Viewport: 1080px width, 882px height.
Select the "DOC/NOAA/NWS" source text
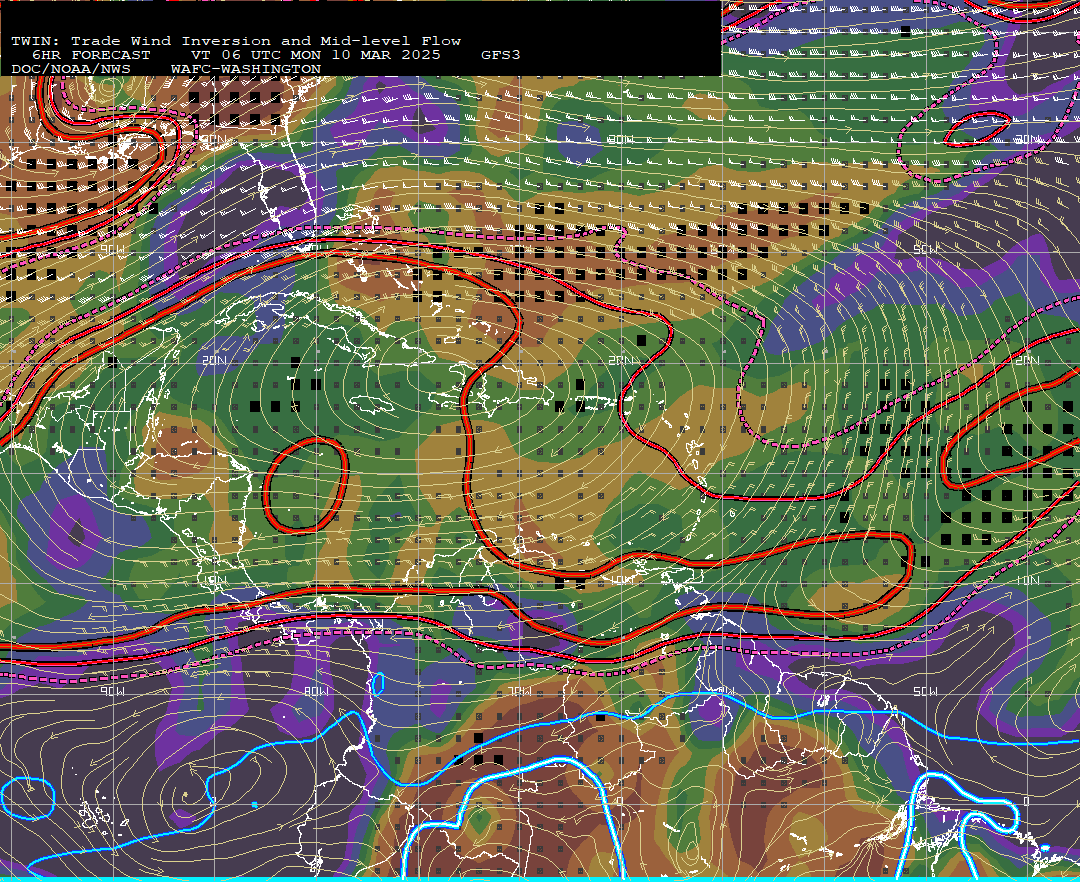71,70
